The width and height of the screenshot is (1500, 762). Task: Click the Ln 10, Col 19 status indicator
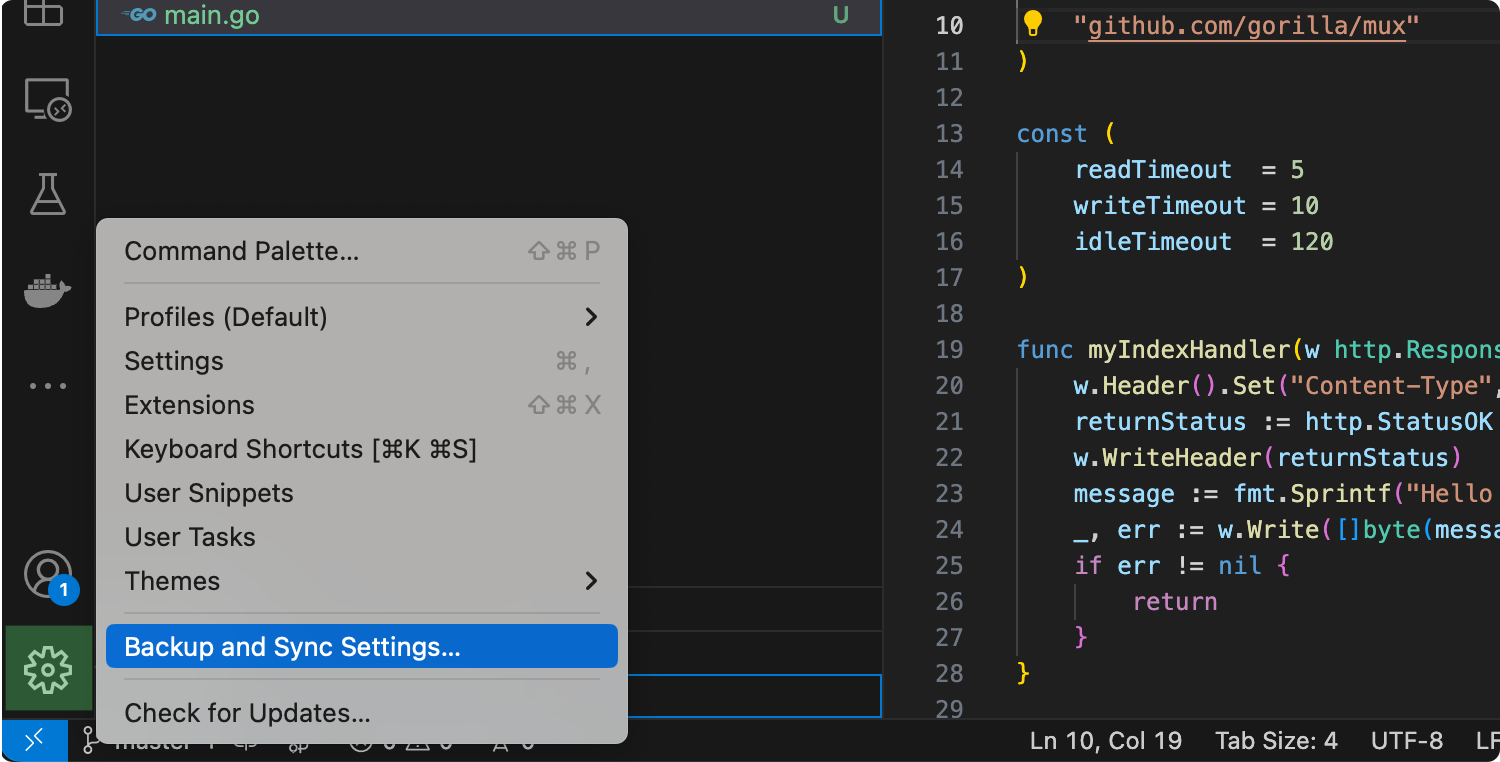pyautogui.click(x=1105, y=741)
